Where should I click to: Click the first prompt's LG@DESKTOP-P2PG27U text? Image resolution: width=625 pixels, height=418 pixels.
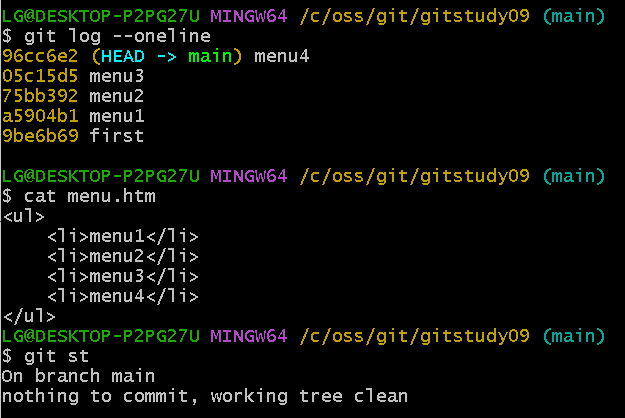click(x=100, y=16)
